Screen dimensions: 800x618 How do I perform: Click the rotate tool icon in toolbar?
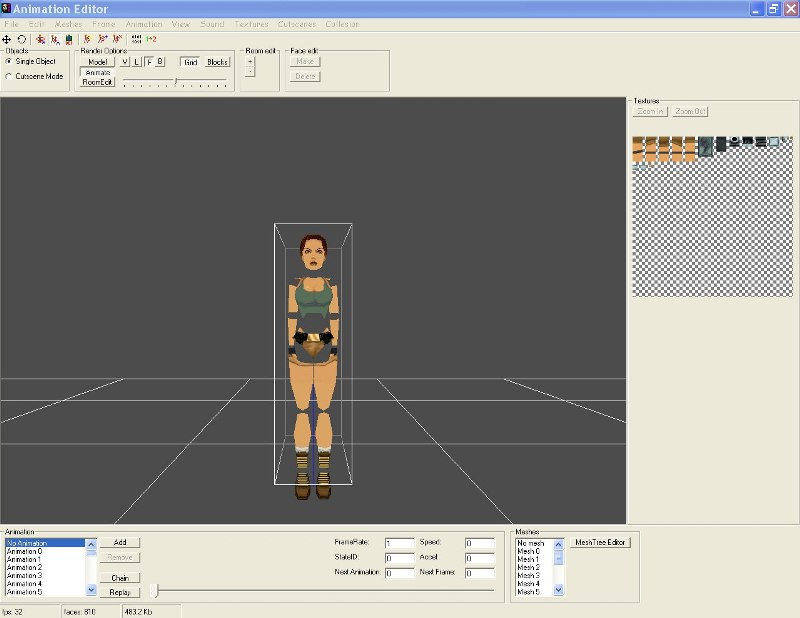coord(21,39)
